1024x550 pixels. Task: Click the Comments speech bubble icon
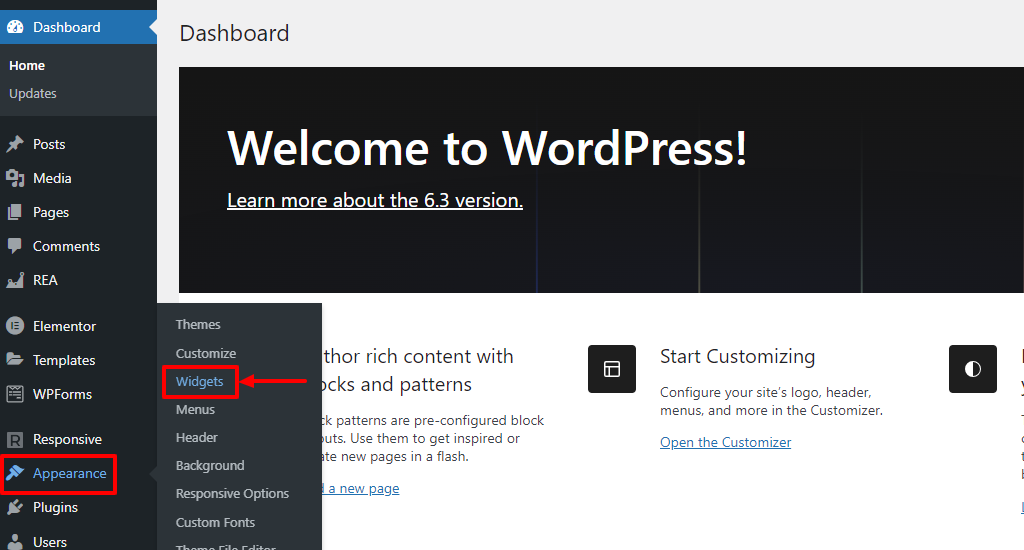click(x=15, y=246)
